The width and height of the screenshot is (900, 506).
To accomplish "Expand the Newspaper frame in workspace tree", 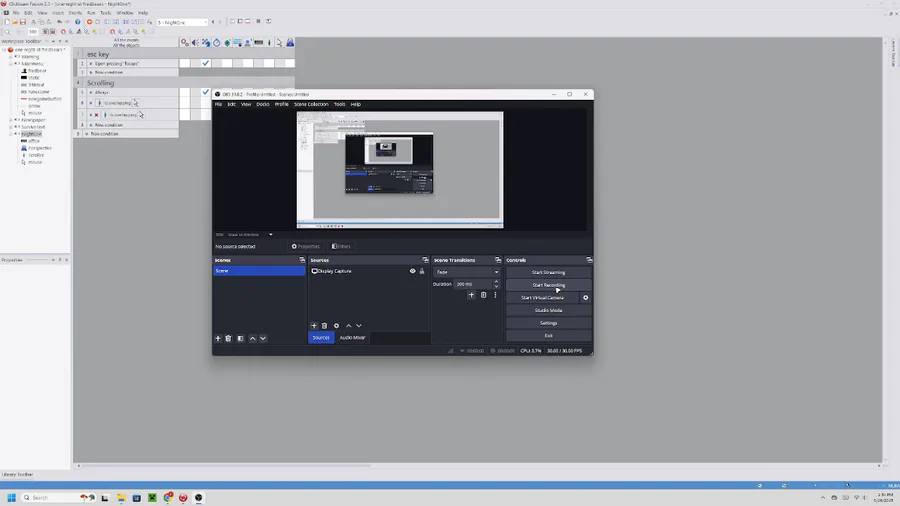I will [x=10, y=120].
